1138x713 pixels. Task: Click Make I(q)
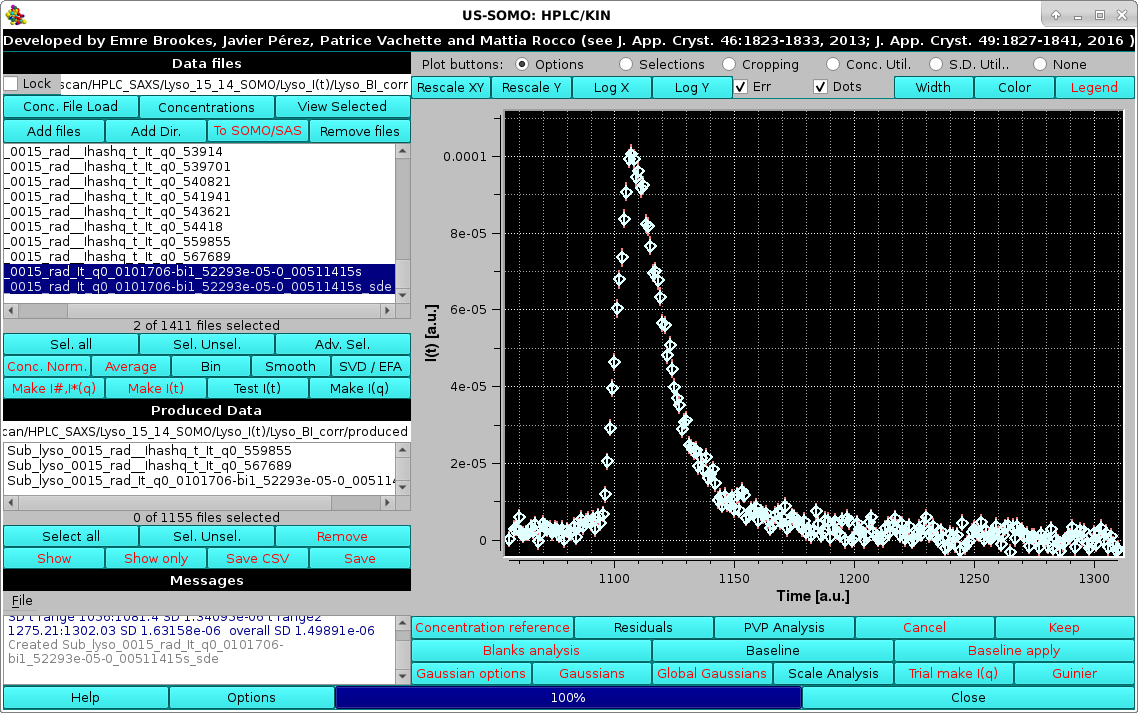point(359,388)
